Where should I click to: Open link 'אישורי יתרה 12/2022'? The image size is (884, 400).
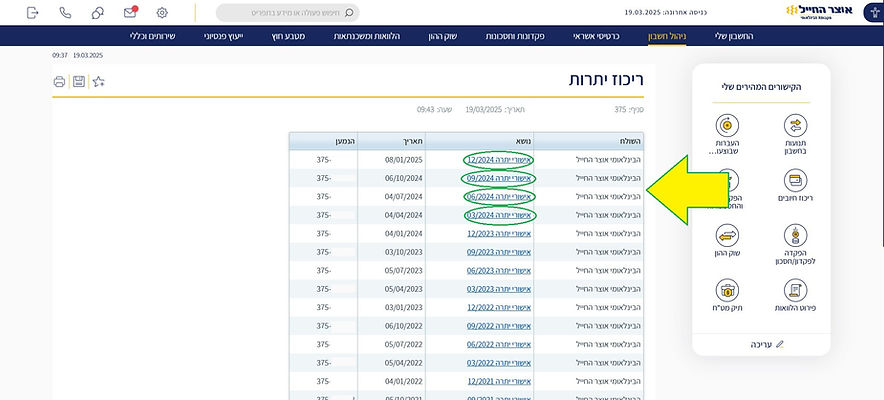coord(499,308)
